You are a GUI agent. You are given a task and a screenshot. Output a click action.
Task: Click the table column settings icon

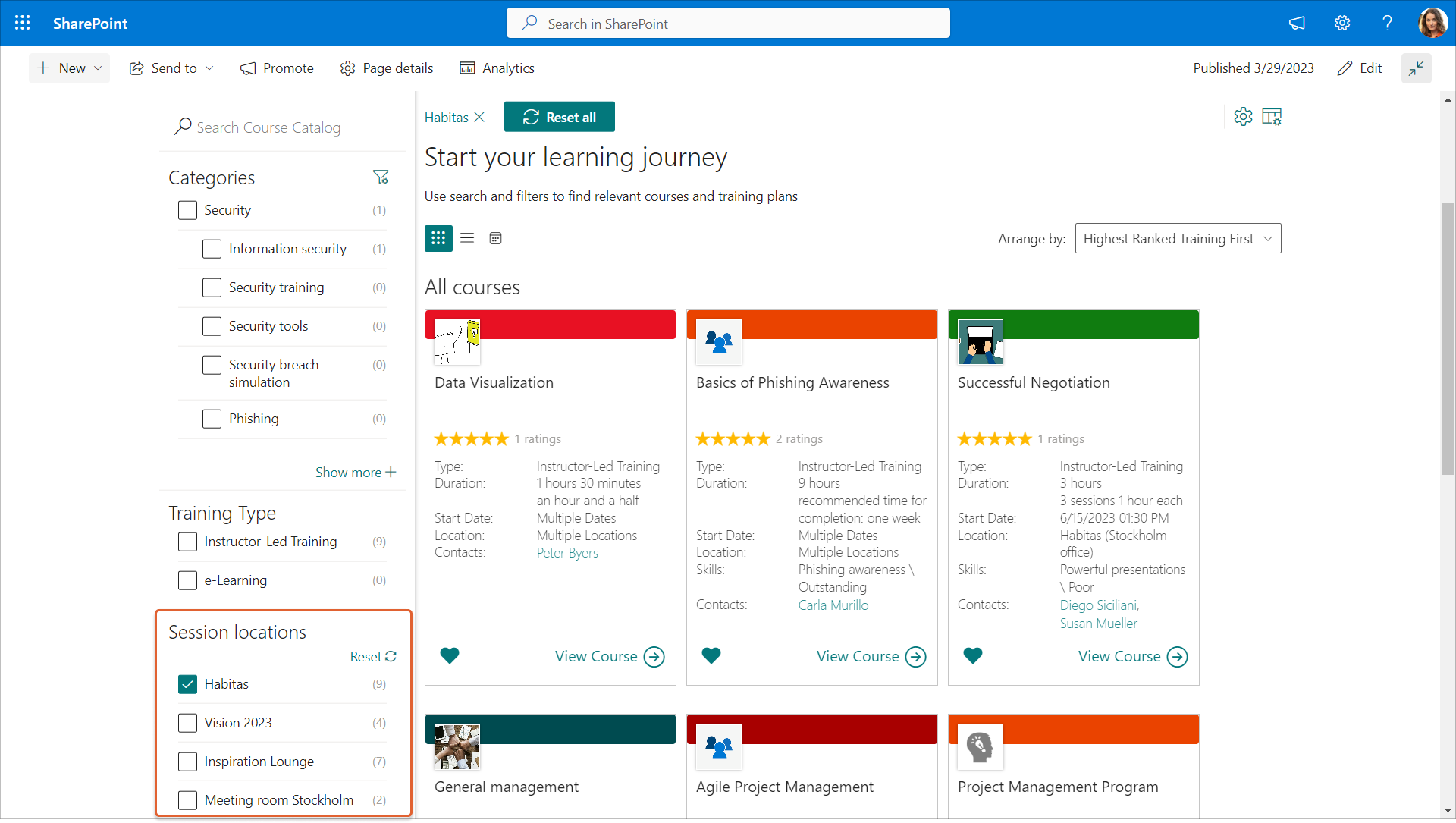pos(1272,117)
